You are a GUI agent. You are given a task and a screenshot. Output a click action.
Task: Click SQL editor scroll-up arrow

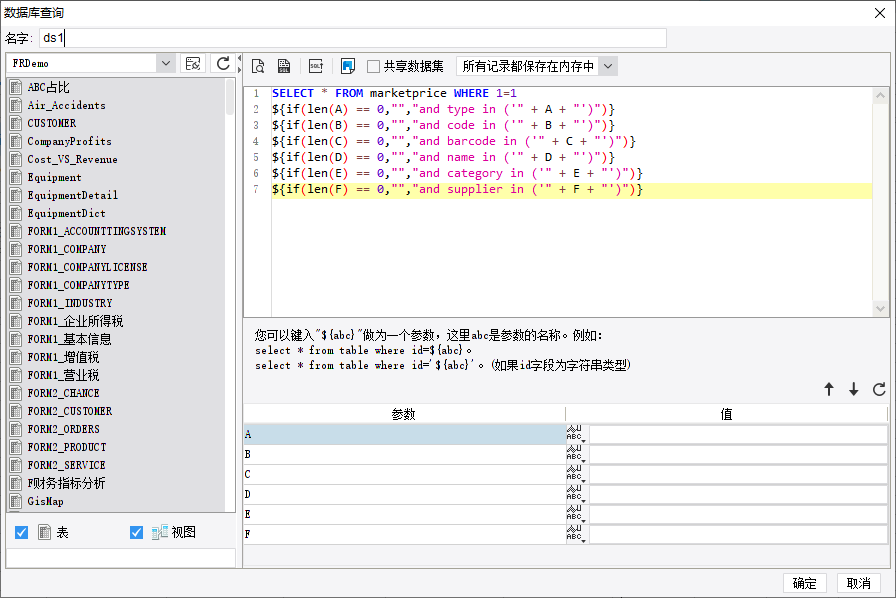(880, 95)
